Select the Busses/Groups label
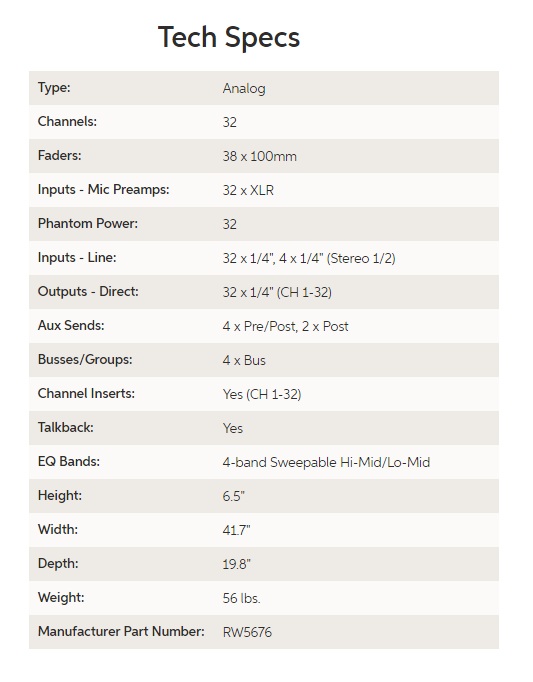This screenshot has height=682, width=533. pyautogui.click(x=85, y=360)
